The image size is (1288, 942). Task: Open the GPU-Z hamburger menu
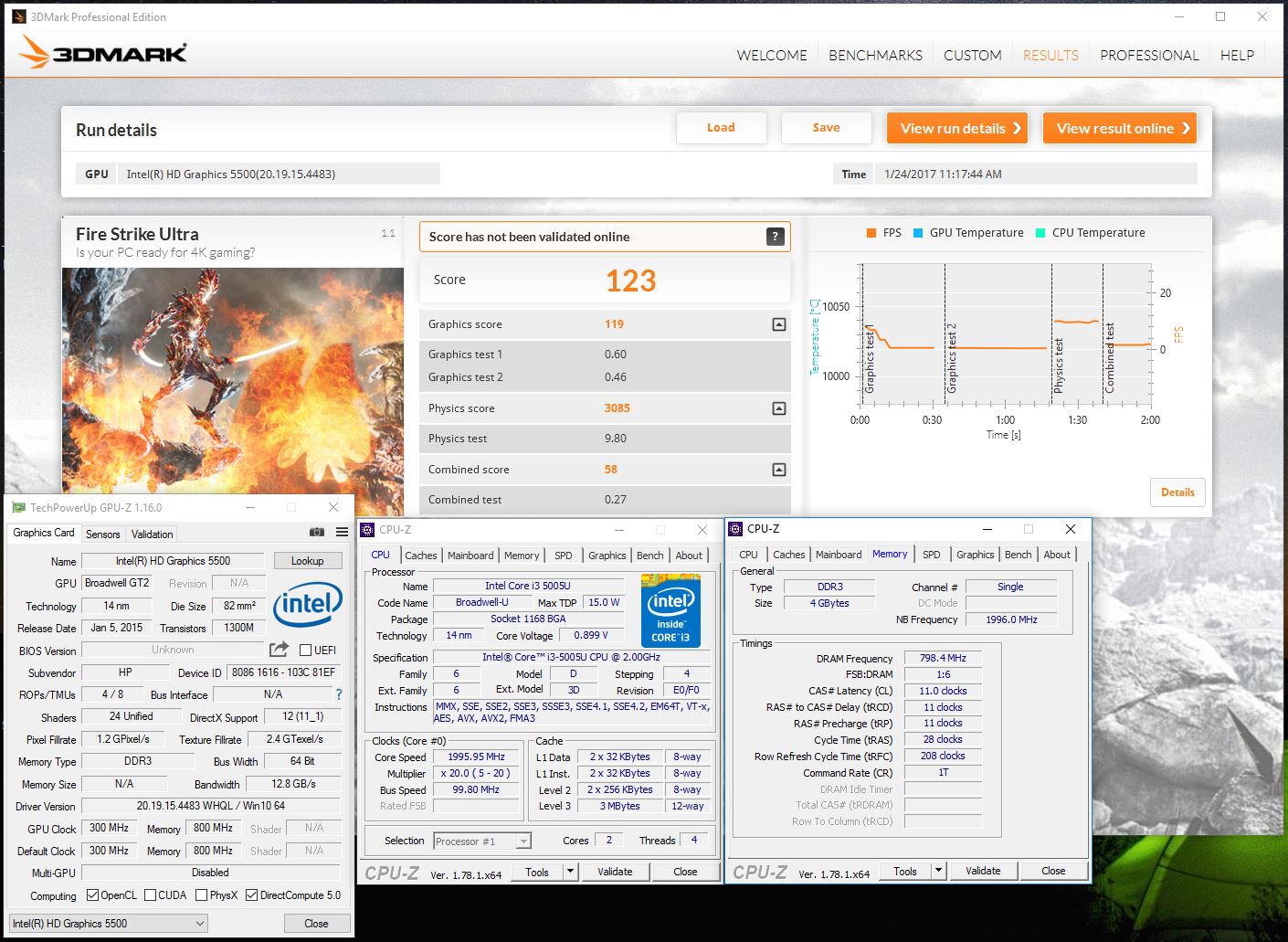[342, 532]
